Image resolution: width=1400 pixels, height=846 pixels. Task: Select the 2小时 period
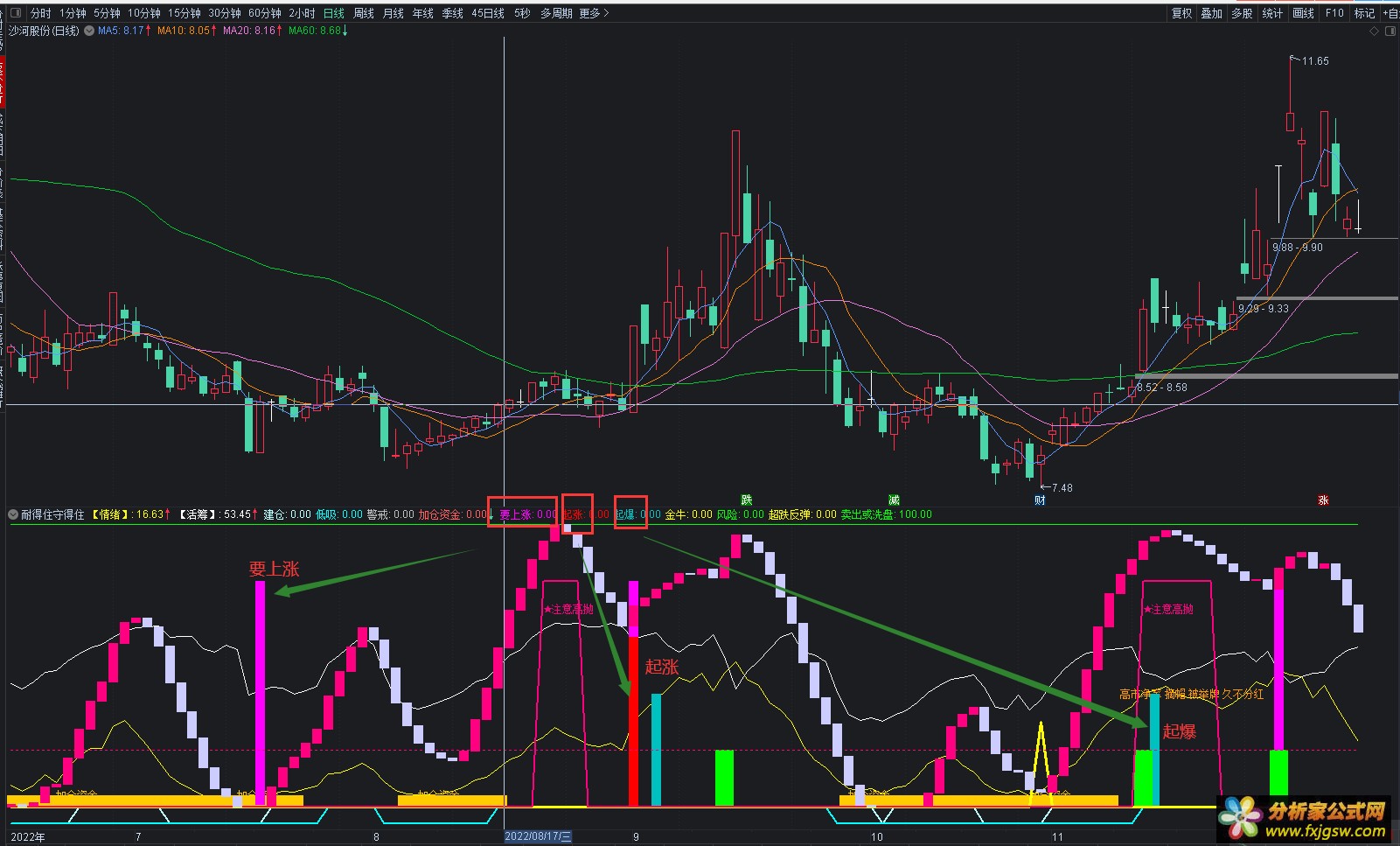pyautogui.click(x=302, y=13)
